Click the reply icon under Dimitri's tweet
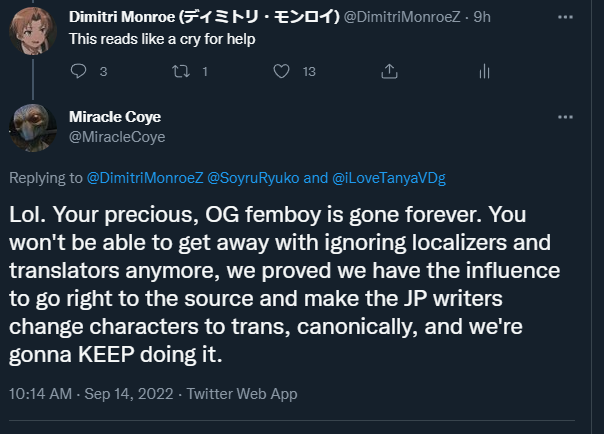 click(79, 71)
